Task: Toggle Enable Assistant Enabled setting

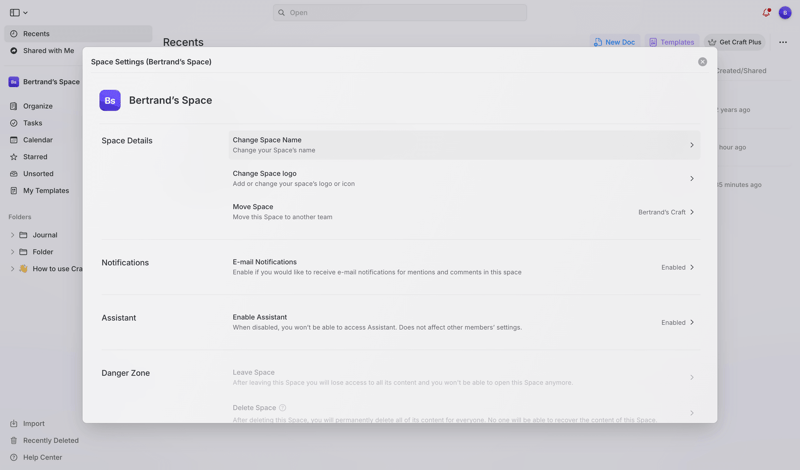Action: click(x=677, y=322)
